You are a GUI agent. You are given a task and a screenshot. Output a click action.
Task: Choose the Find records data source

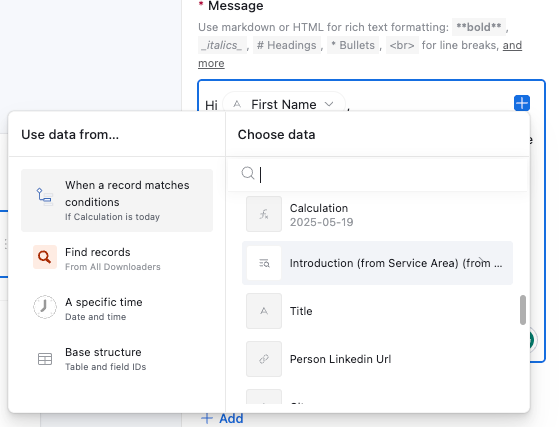point(117,258)
